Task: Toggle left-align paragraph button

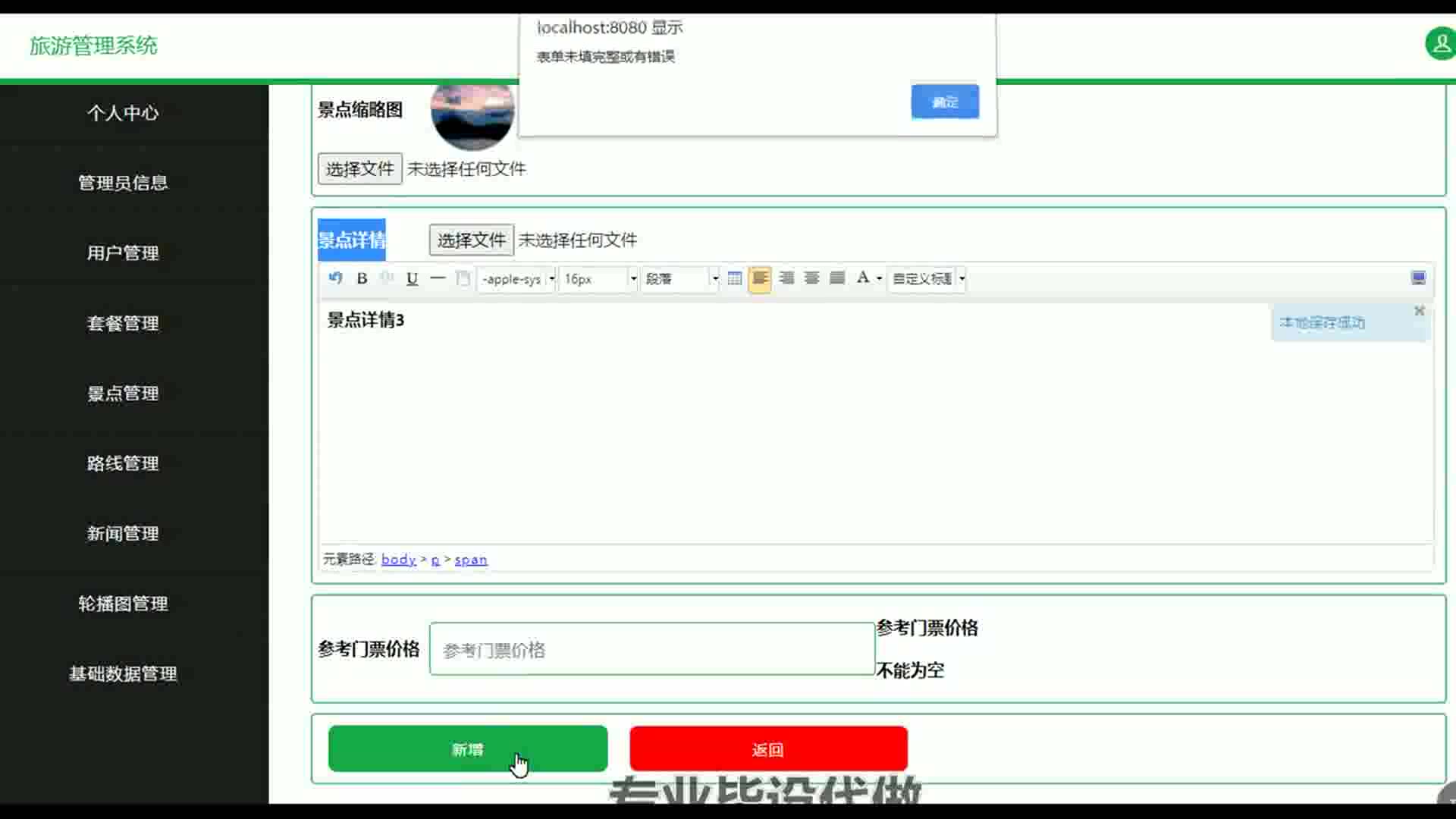Action: coord(760,278)
